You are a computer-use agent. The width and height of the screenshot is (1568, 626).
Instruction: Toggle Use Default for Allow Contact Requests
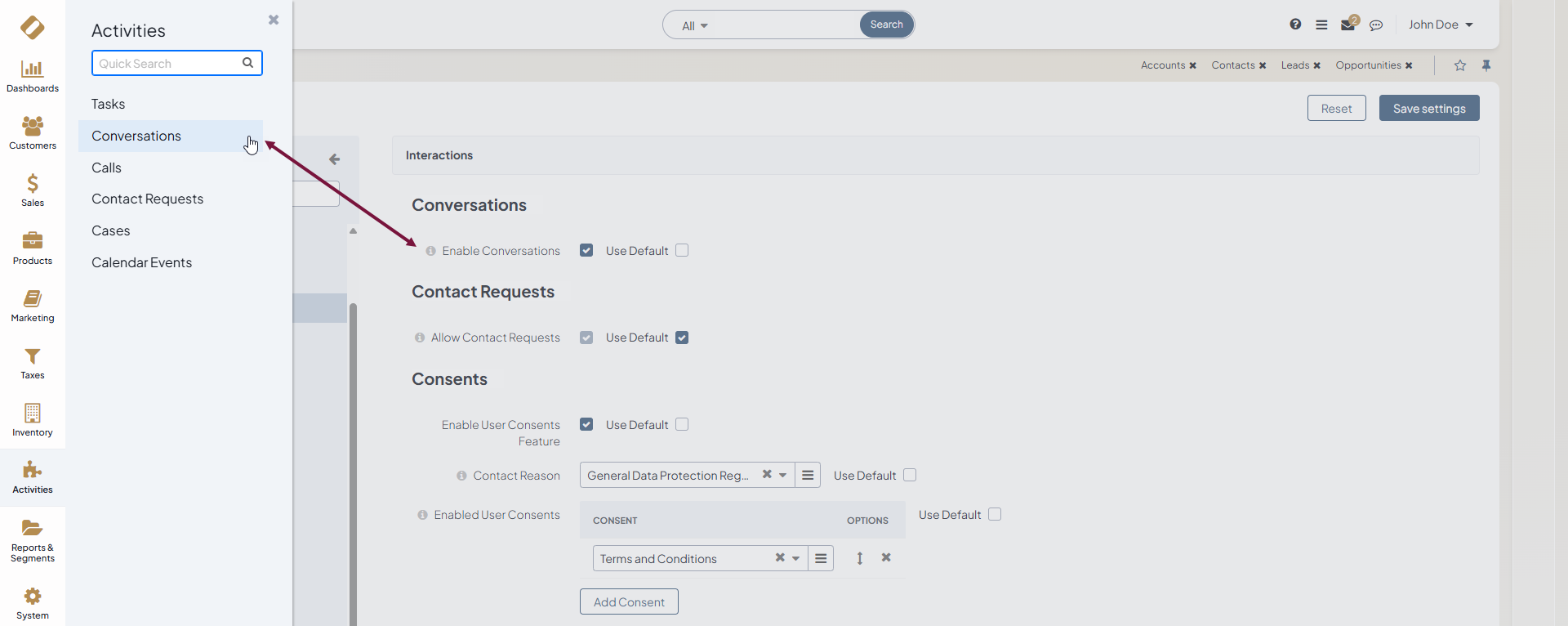pos(682,338)
